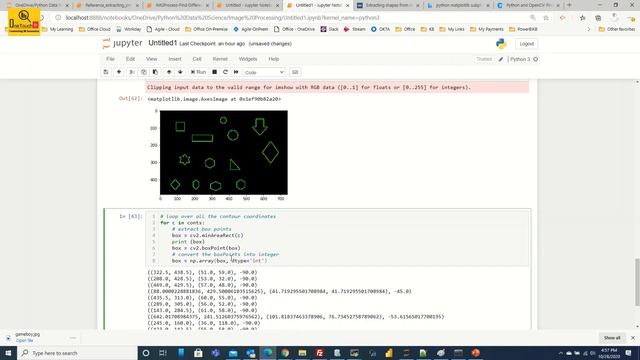Click the Python 3 kernel indicator circle
640x360 pixels.
[x=536, y=59]
